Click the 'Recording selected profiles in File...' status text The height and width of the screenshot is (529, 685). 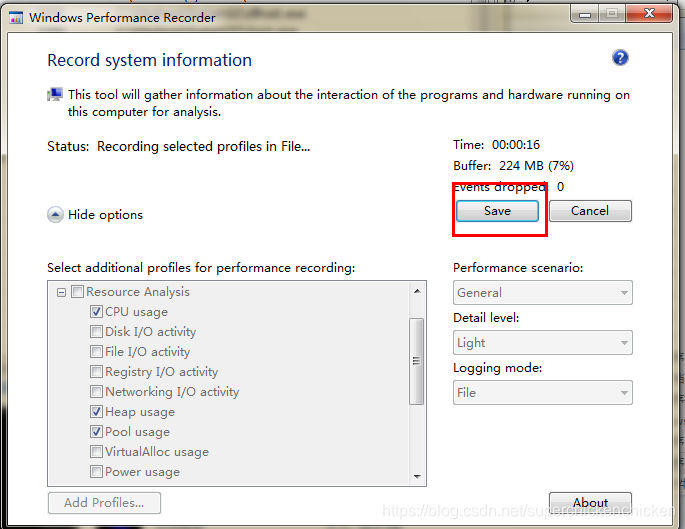click(204, 146)
